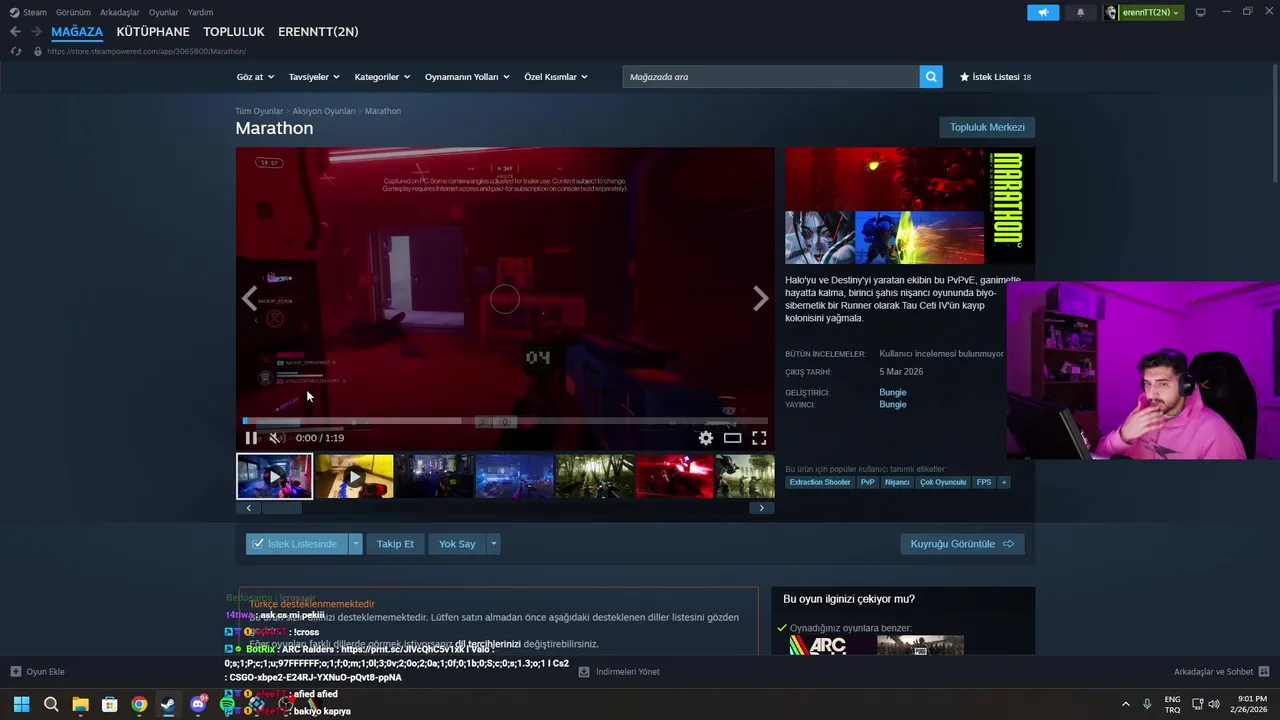1280x720 pixels.
Task: Show hidden system tray icons
Action: point(1125,704)
